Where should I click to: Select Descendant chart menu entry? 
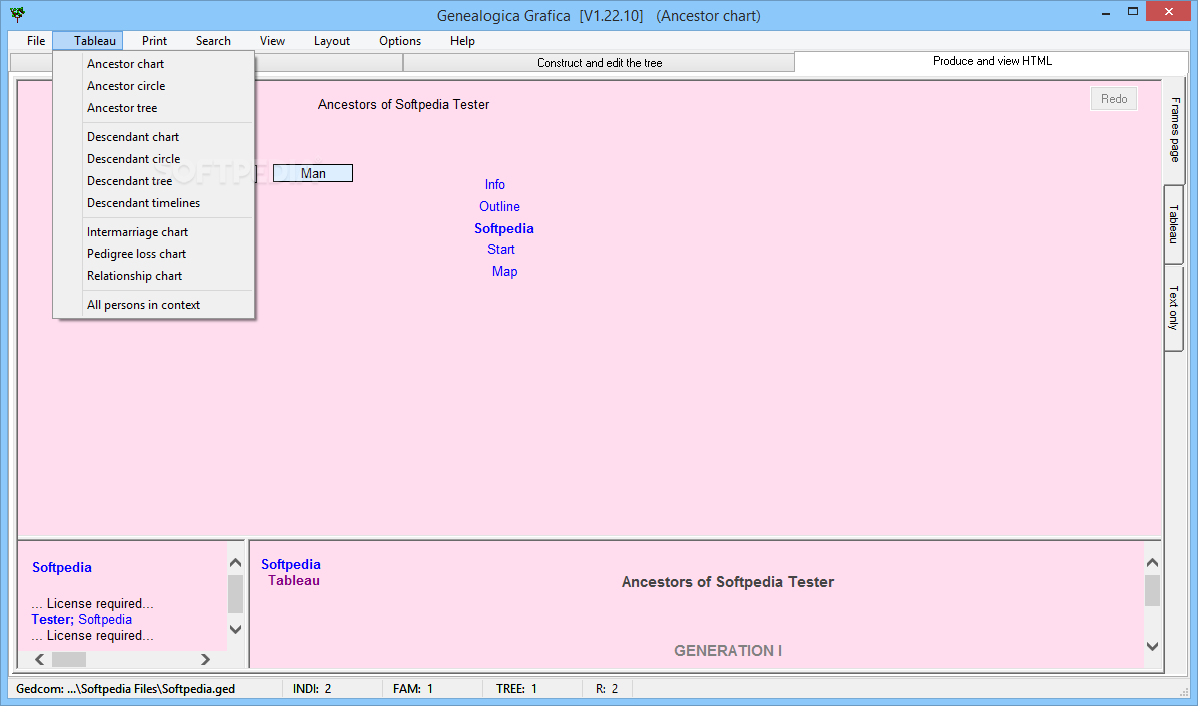(154, 138)
